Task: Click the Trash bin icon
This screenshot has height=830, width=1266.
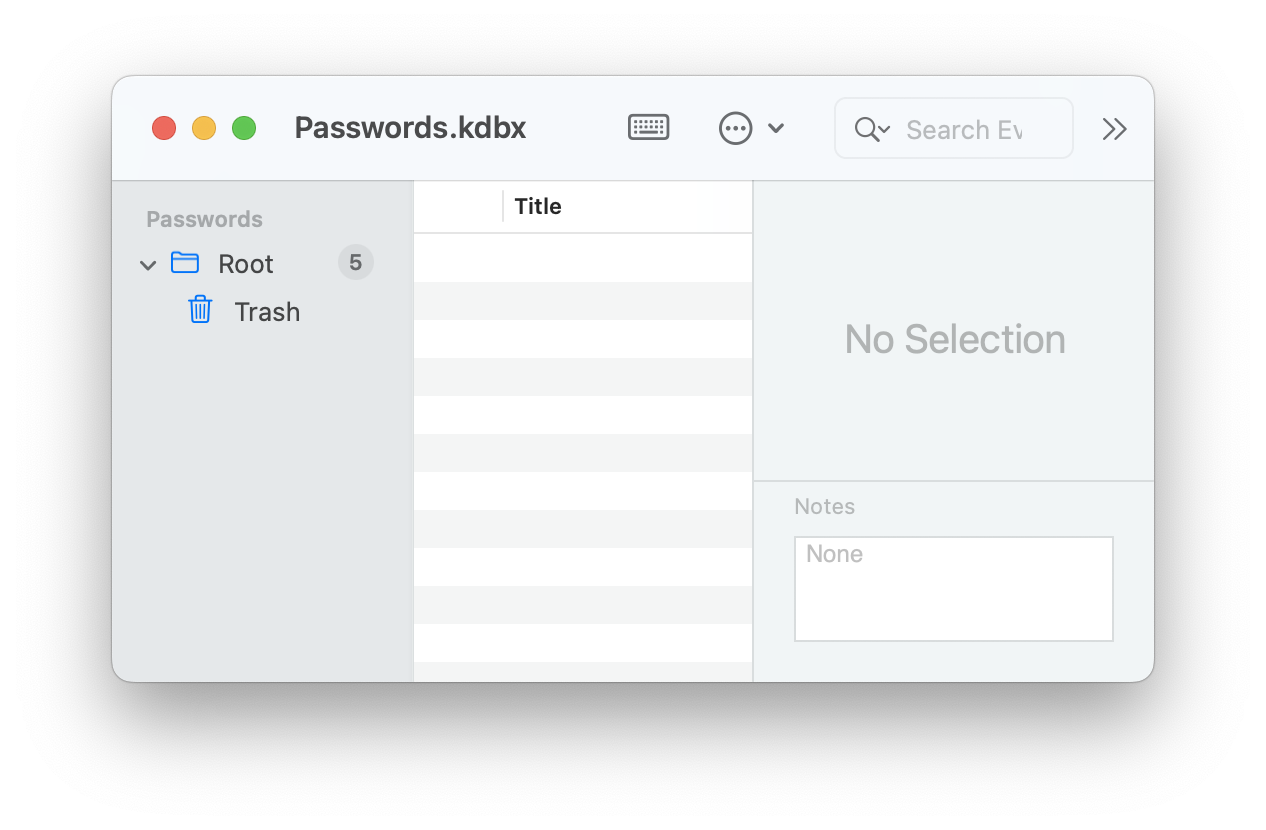Action: click(199, 310)
